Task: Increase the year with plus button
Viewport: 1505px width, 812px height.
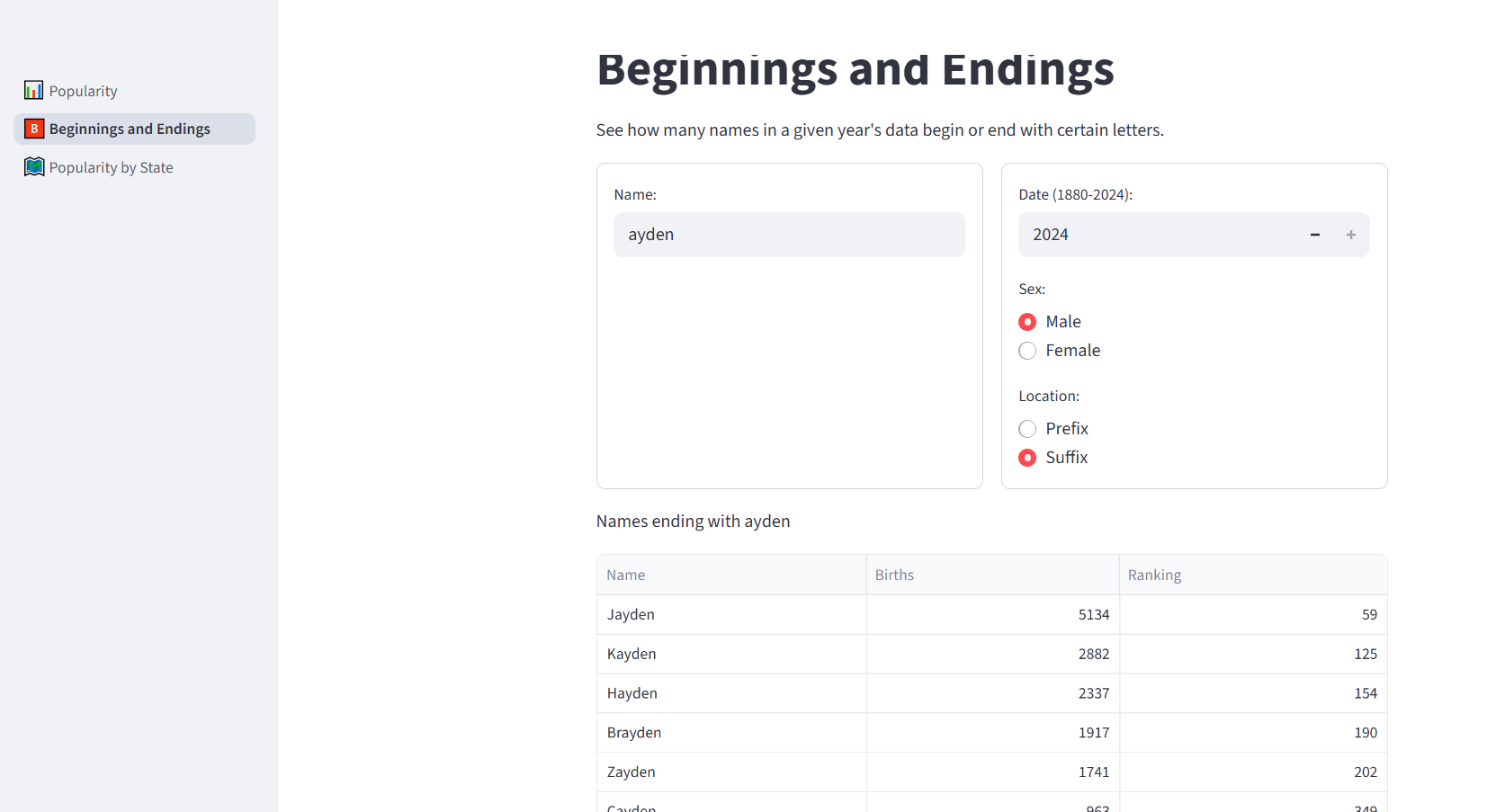Action: (1351, 235)
